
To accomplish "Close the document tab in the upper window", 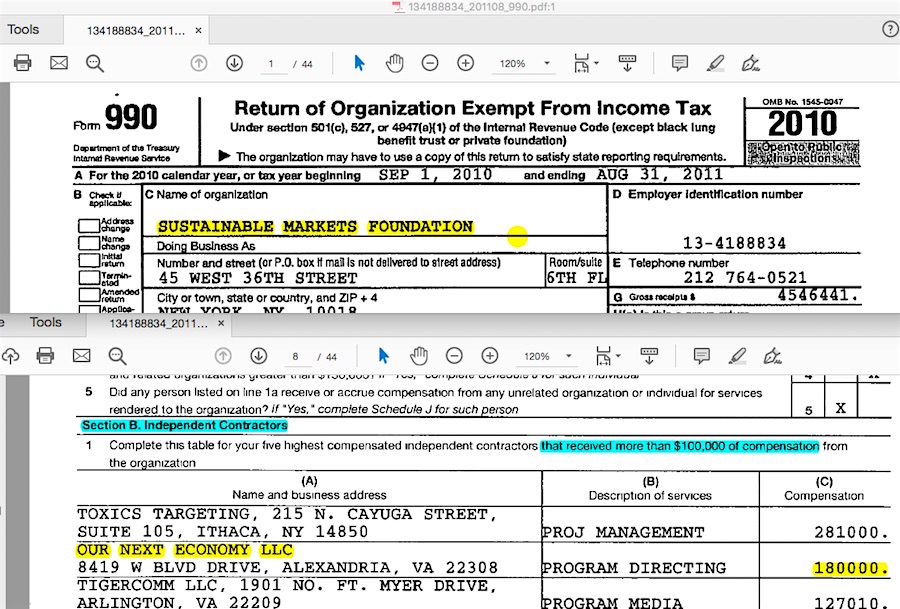I will click(198, 30).
